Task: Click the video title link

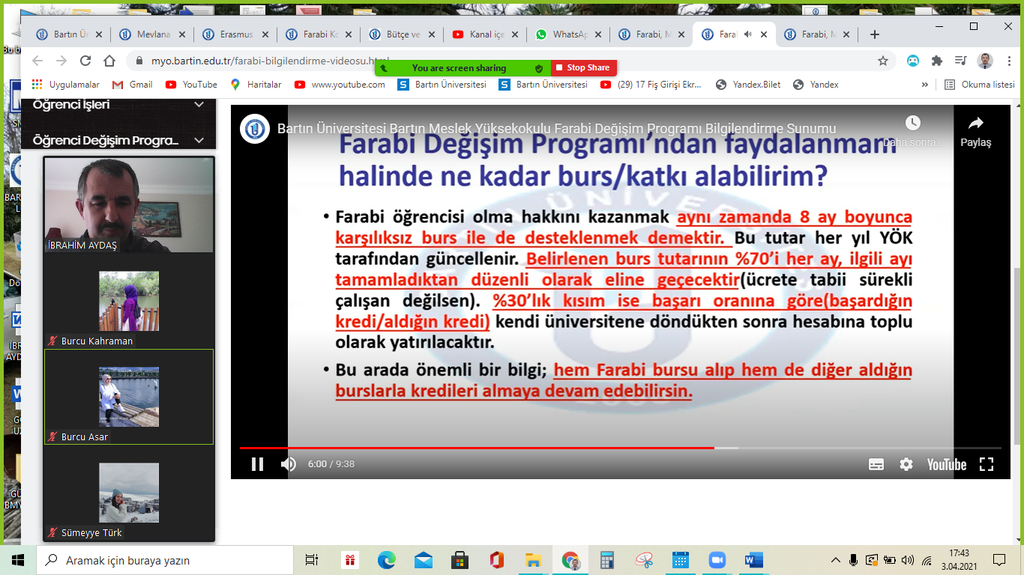Action: (556, 129)
